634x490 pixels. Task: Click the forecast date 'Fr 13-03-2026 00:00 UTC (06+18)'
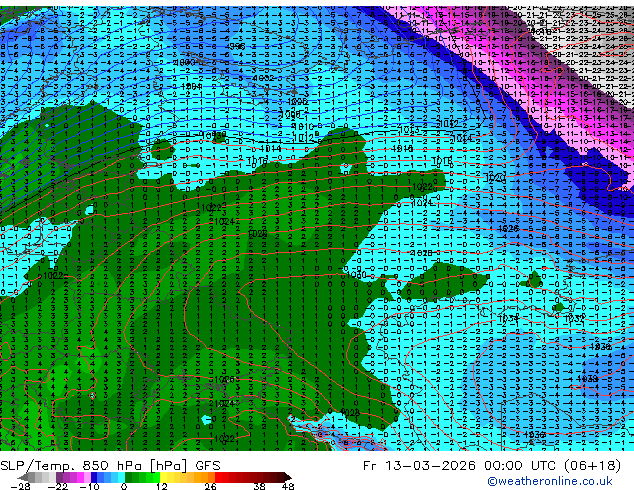coord(492,466)
